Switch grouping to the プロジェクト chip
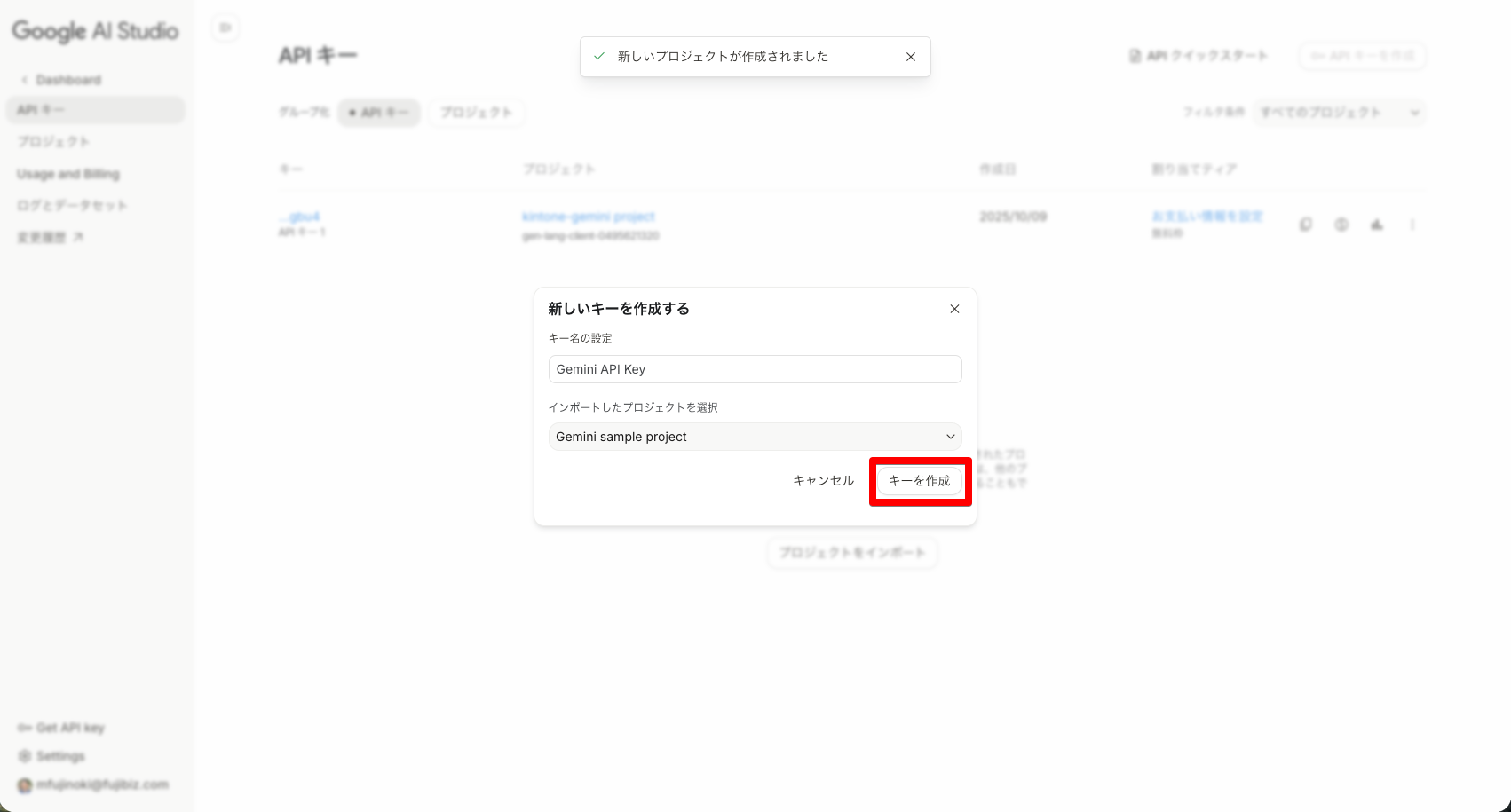The image size is (1511, 812). point(477,113)
